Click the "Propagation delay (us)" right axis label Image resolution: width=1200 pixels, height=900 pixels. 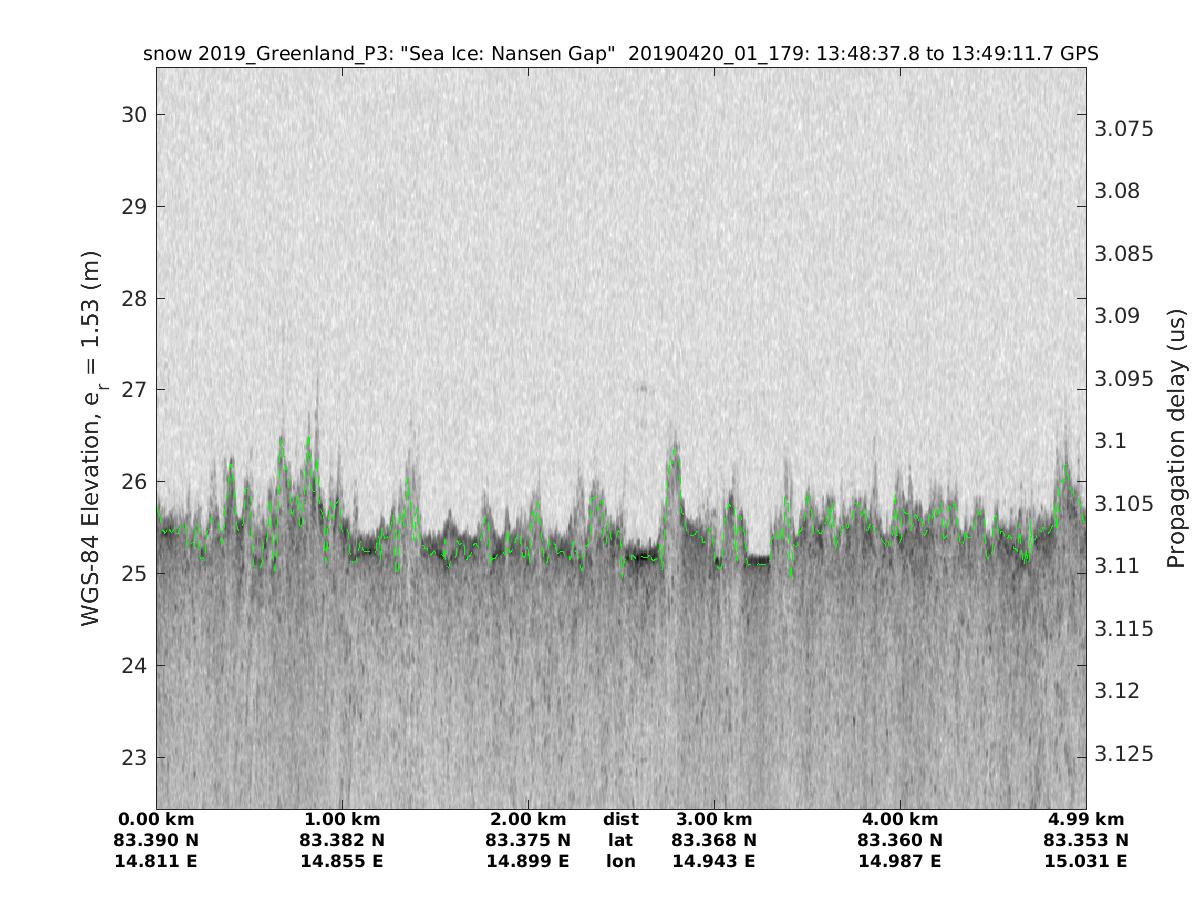coord(1176,438)
